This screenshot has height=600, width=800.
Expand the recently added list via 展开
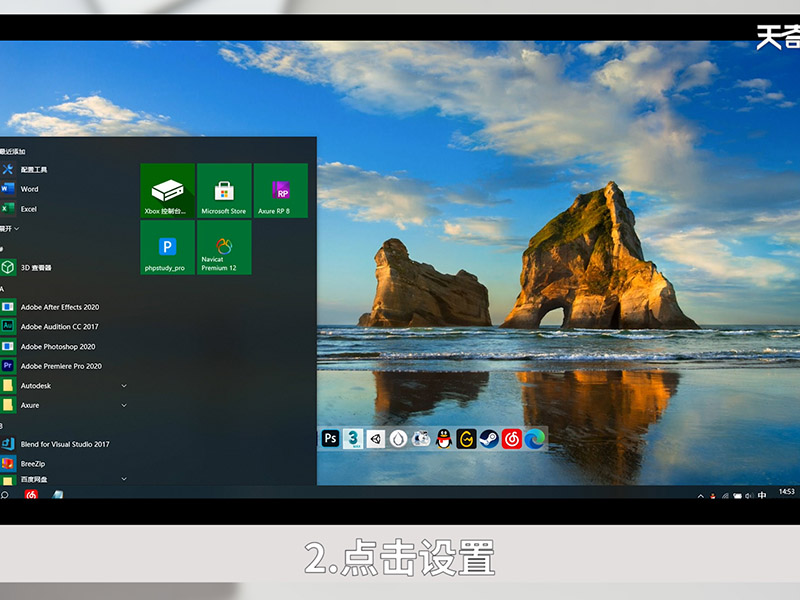coord(9,229)
